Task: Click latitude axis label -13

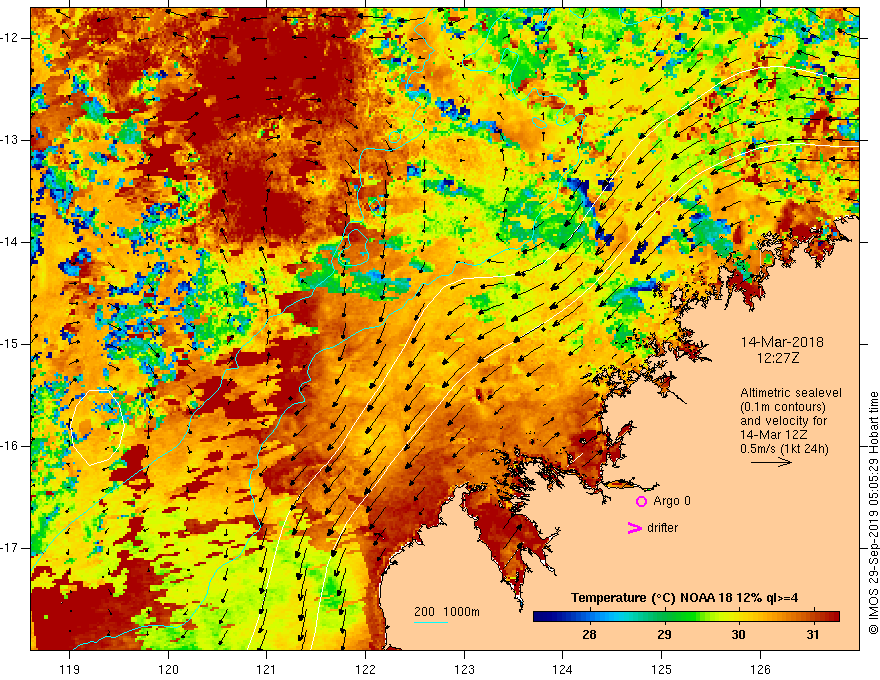Action: pyautogui.click(x=10, y=140)
